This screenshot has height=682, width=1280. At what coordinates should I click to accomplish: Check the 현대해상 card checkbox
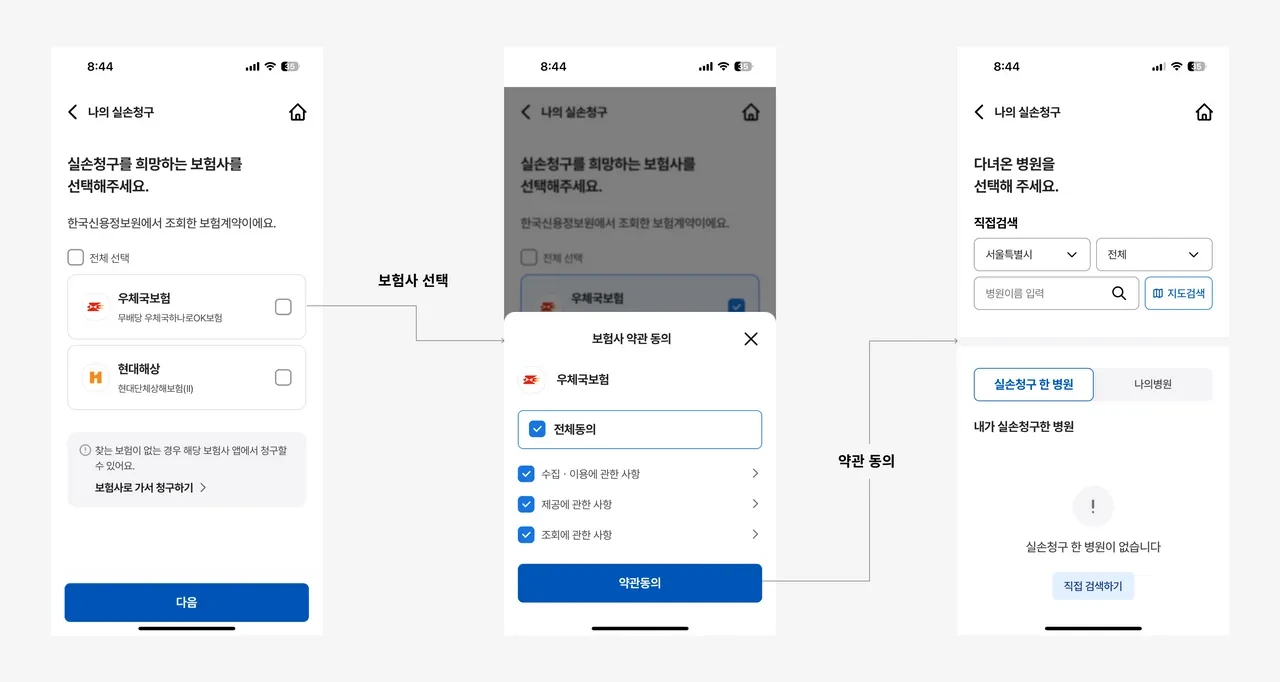pos(283,377)
